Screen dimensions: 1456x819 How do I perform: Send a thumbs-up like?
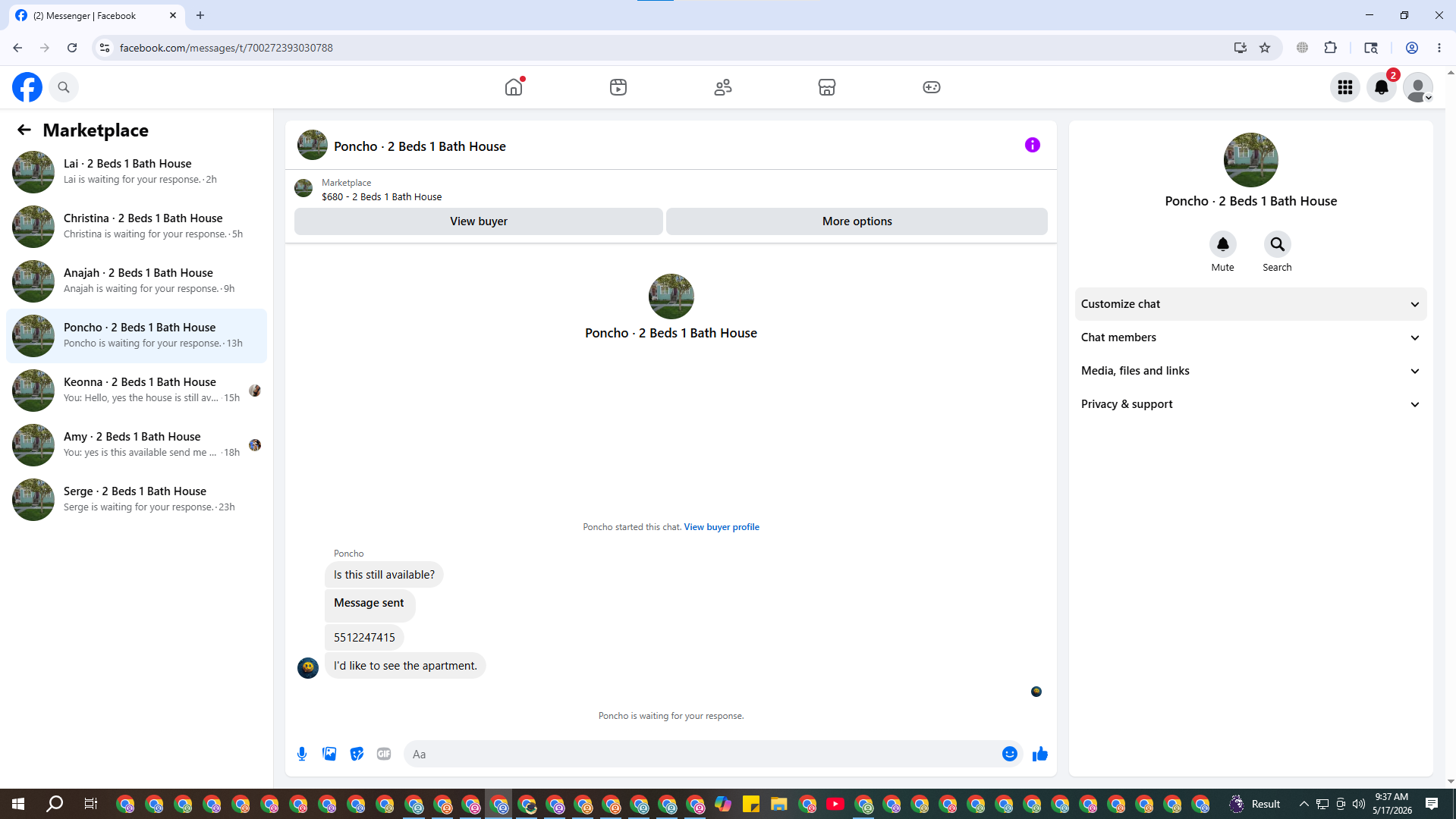tap(1040, 754)
